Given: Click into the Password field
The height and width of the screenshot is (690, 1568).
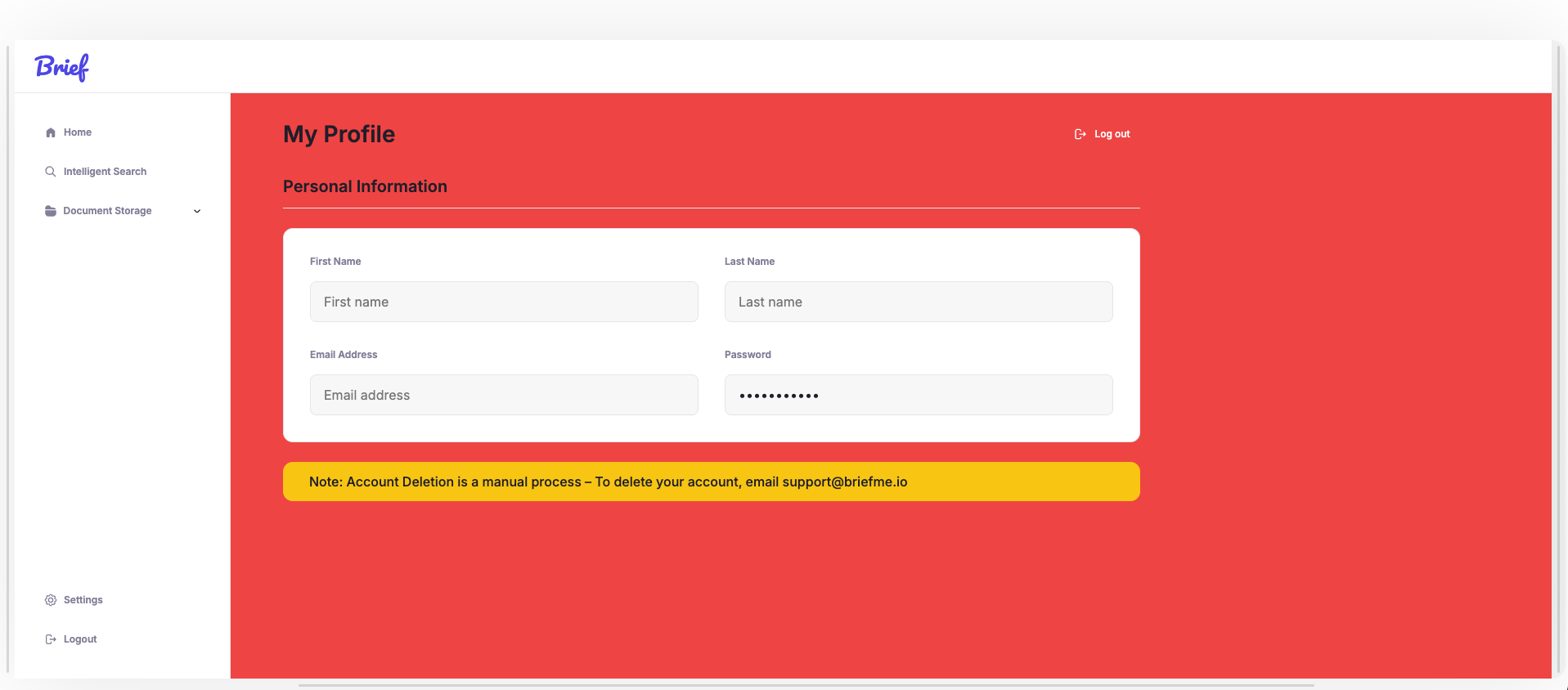Looking at the screenshot, I should coord(918,395).
